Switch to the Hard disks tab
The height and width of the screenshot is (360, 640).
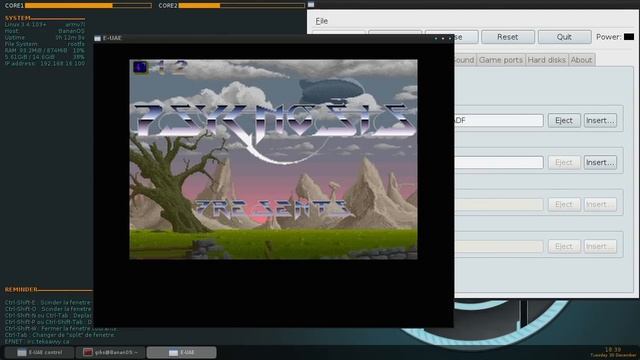pyautogui.click(x=547, y=60)
